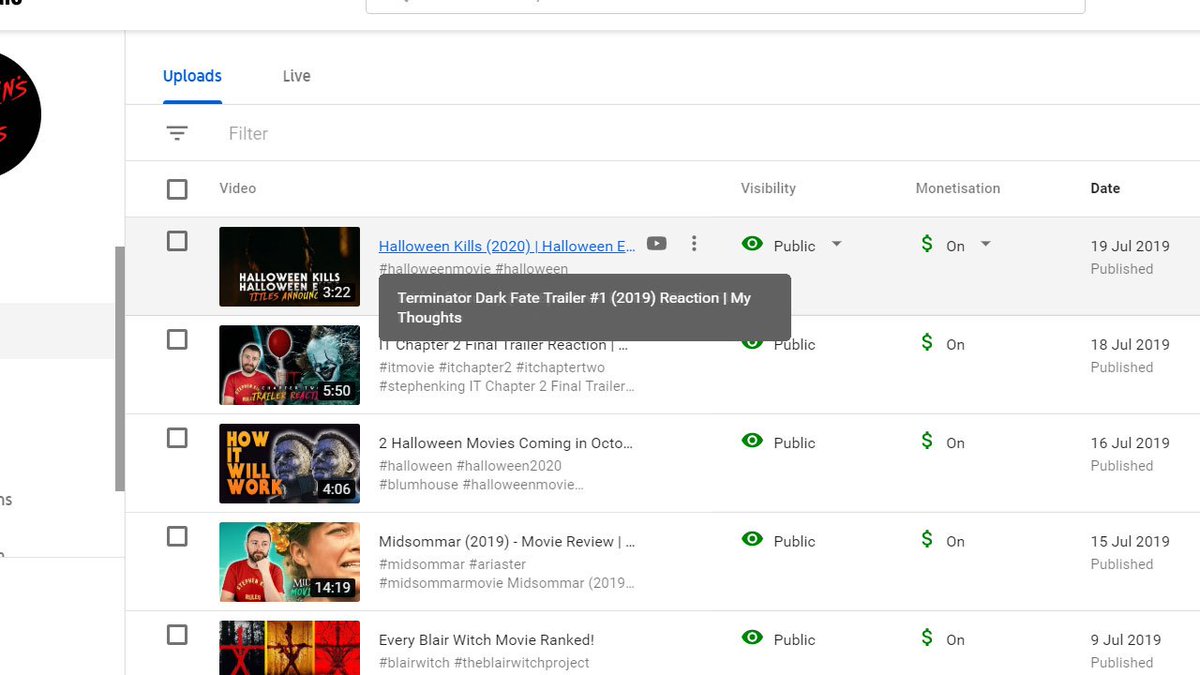Open IT Chapter 2 Final Trailer Reaction title
The height and width of the screenshot is (675, 1200).
pos(503,346)
